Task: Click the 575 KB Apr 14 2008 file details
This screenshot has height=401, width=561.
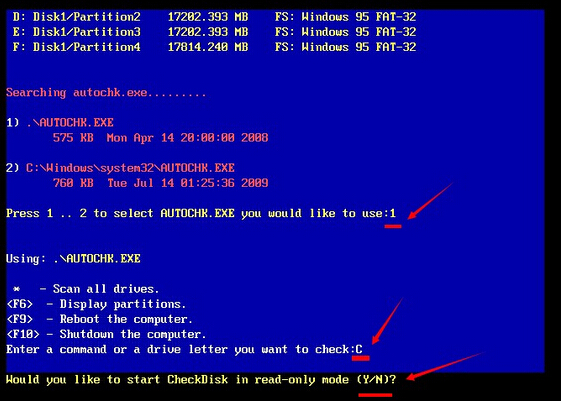Action: pos(160,138)
